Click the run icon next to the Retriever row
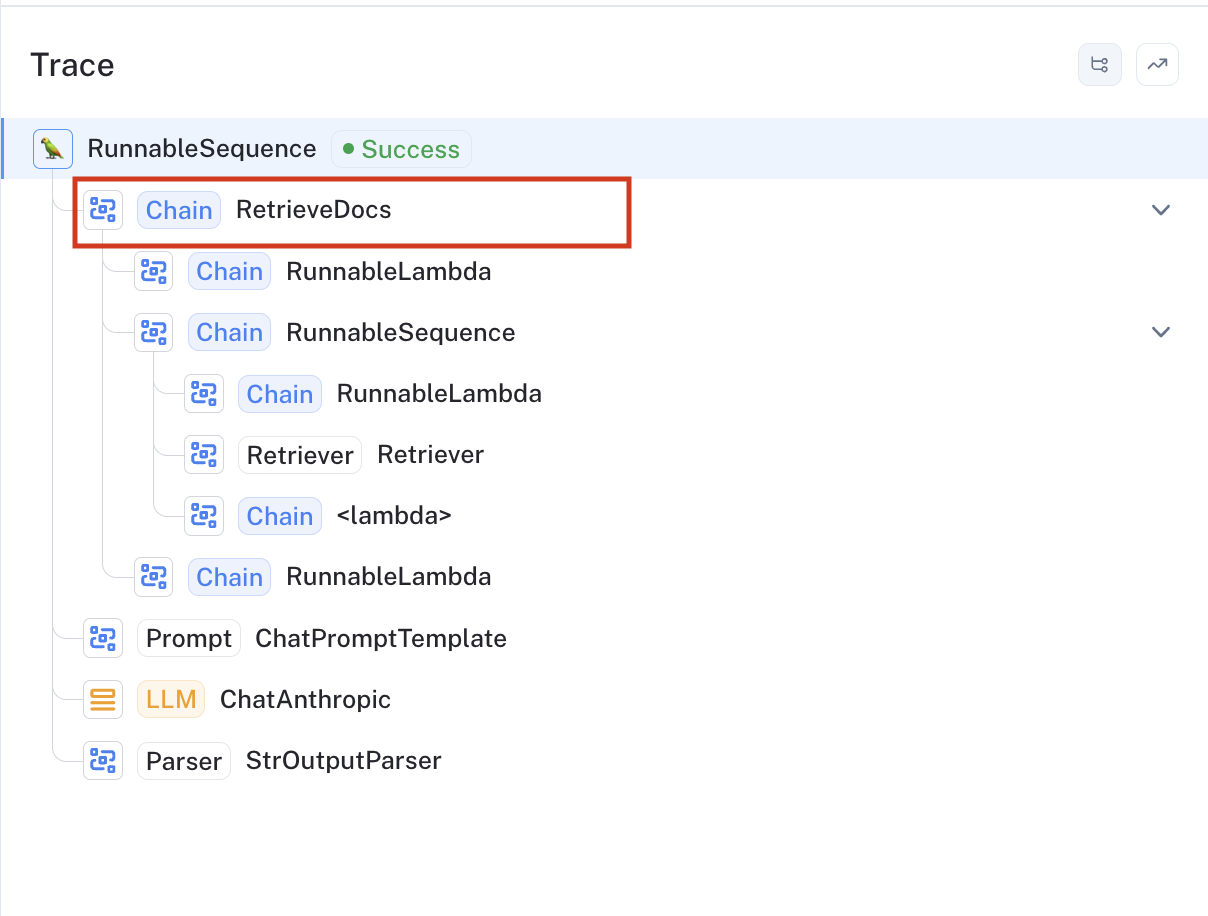 [x=204, y=455]
